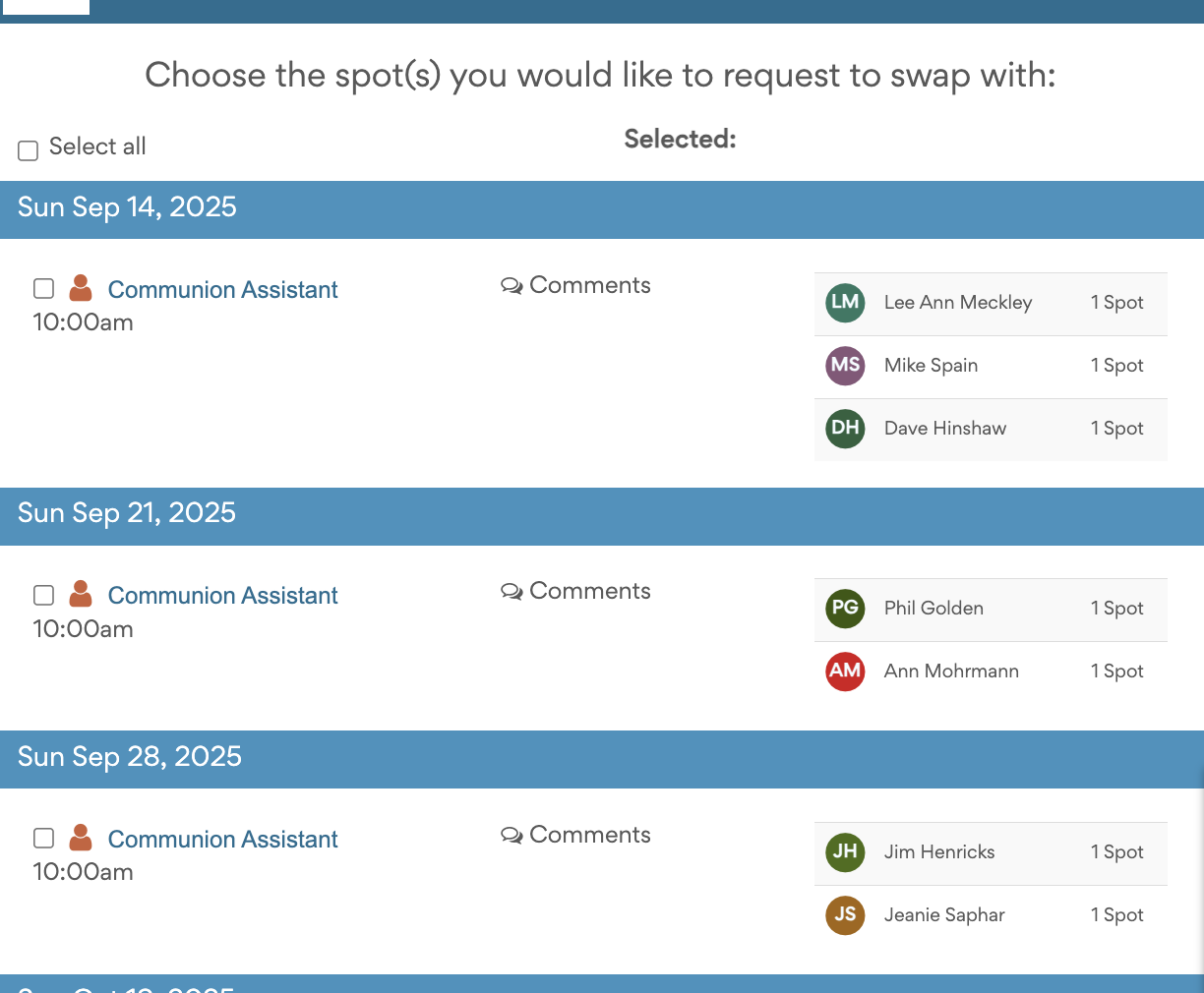
Task: Click Jeanie Saphar's JS avatar
Action: (x=845, y=915)
